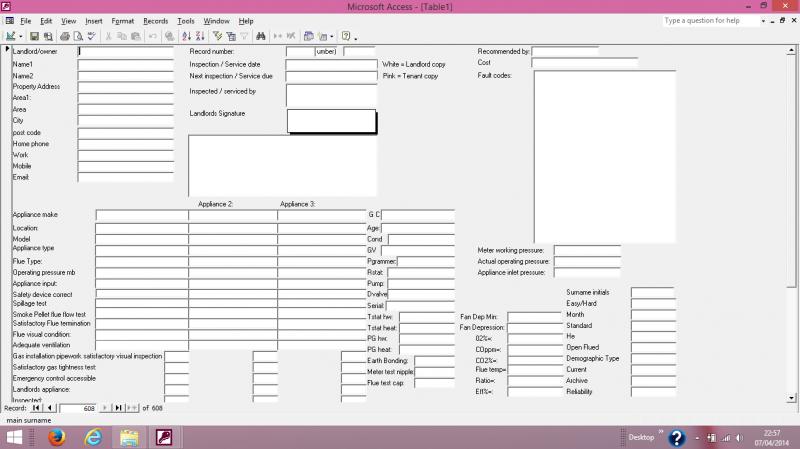Open the Tools menu
This screenshot has width=800, height=449.
coord(186,20)
